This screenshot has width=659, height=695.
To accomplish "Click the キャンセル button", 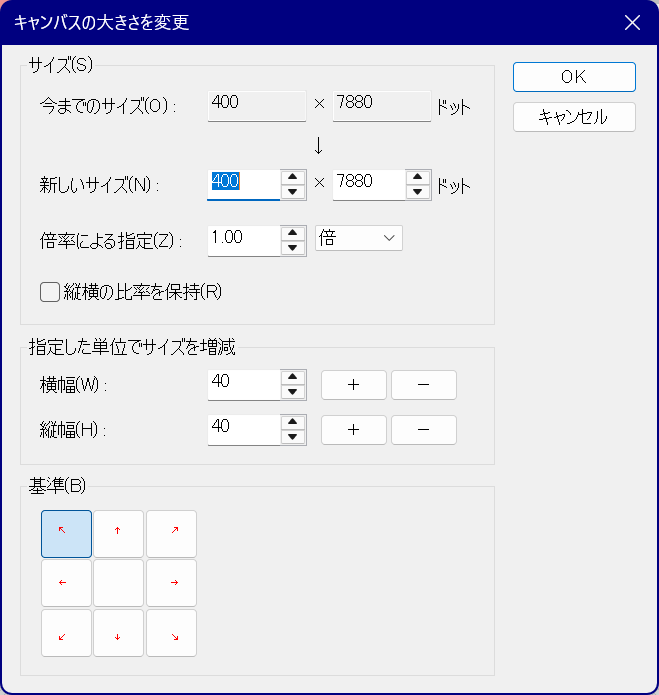I will tap(574, 117).
